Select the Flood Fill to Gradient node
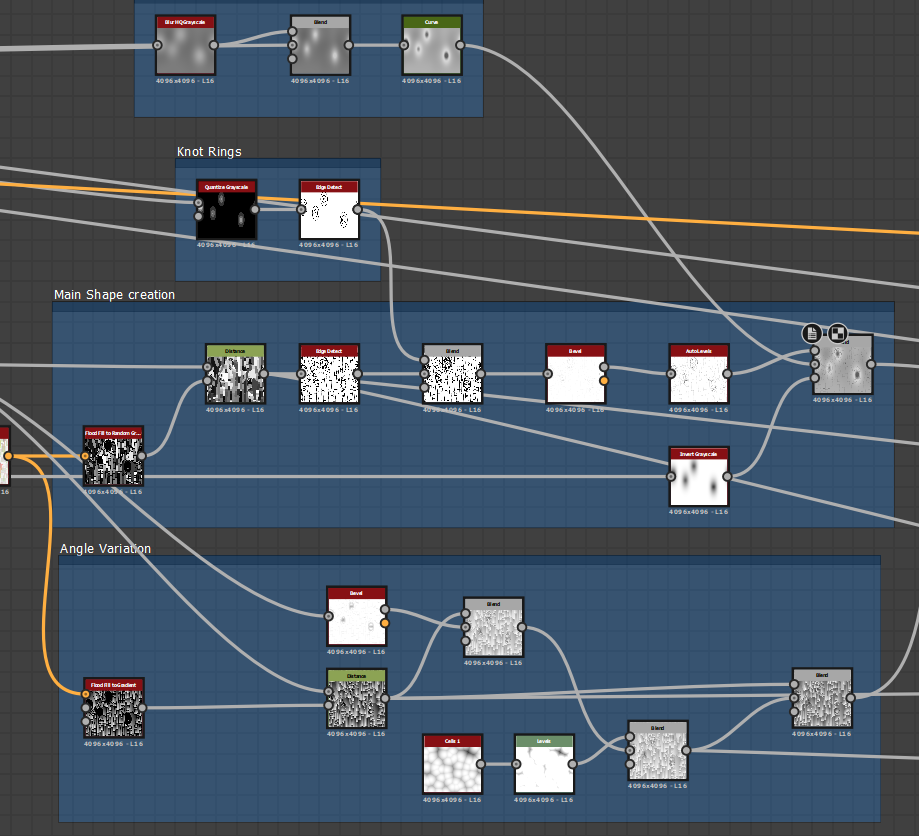 (114, 708)
